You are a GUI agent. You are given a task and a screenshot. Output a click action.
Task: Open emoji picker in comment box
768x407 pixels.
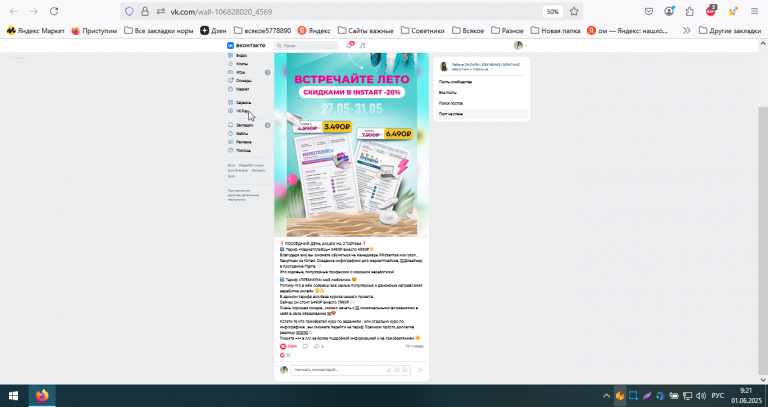tap(405, 370)
